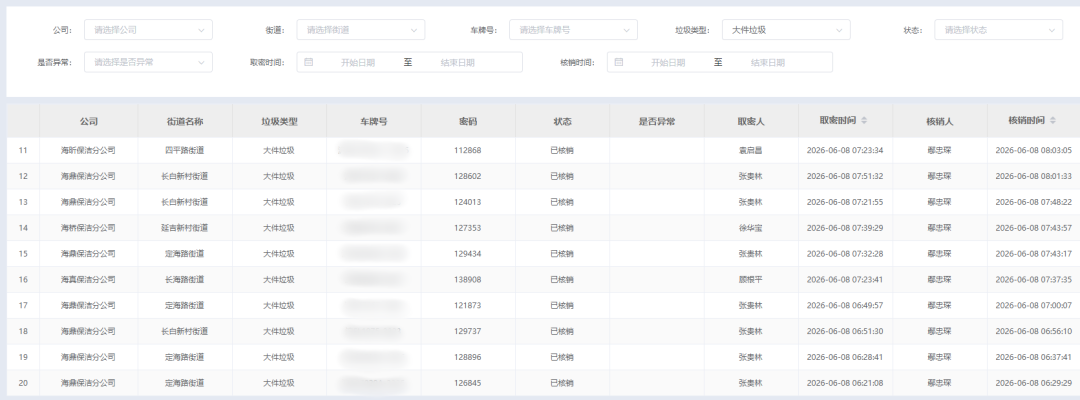Click password cell 128602

(468, 176)
